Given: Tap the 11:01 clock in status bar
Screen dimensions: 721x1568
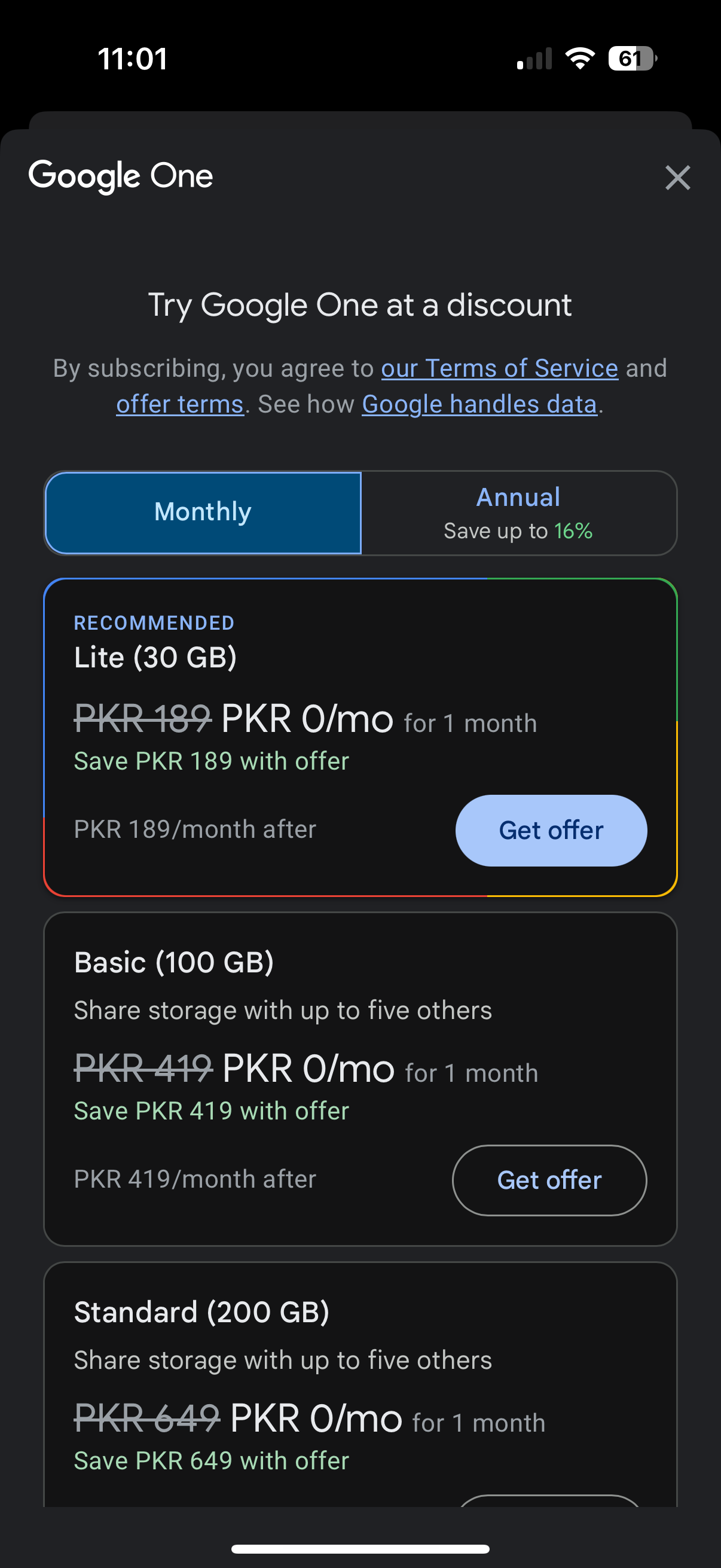Looking at the screenshot, I should click(x=133, y=59).
